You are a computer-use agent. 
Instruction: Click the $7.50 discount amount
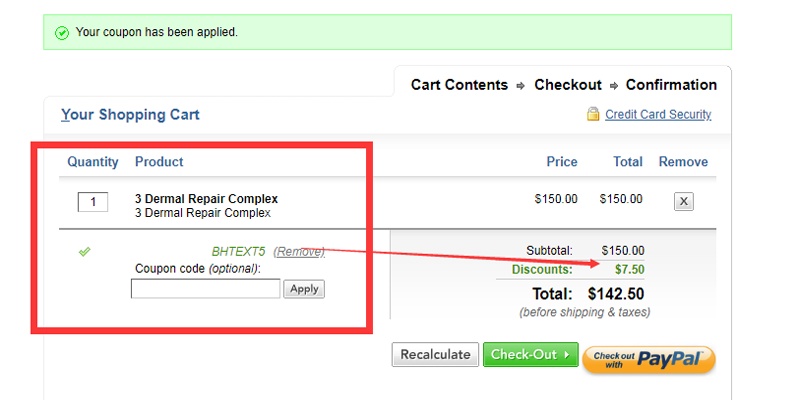click(x=628, y=269)
